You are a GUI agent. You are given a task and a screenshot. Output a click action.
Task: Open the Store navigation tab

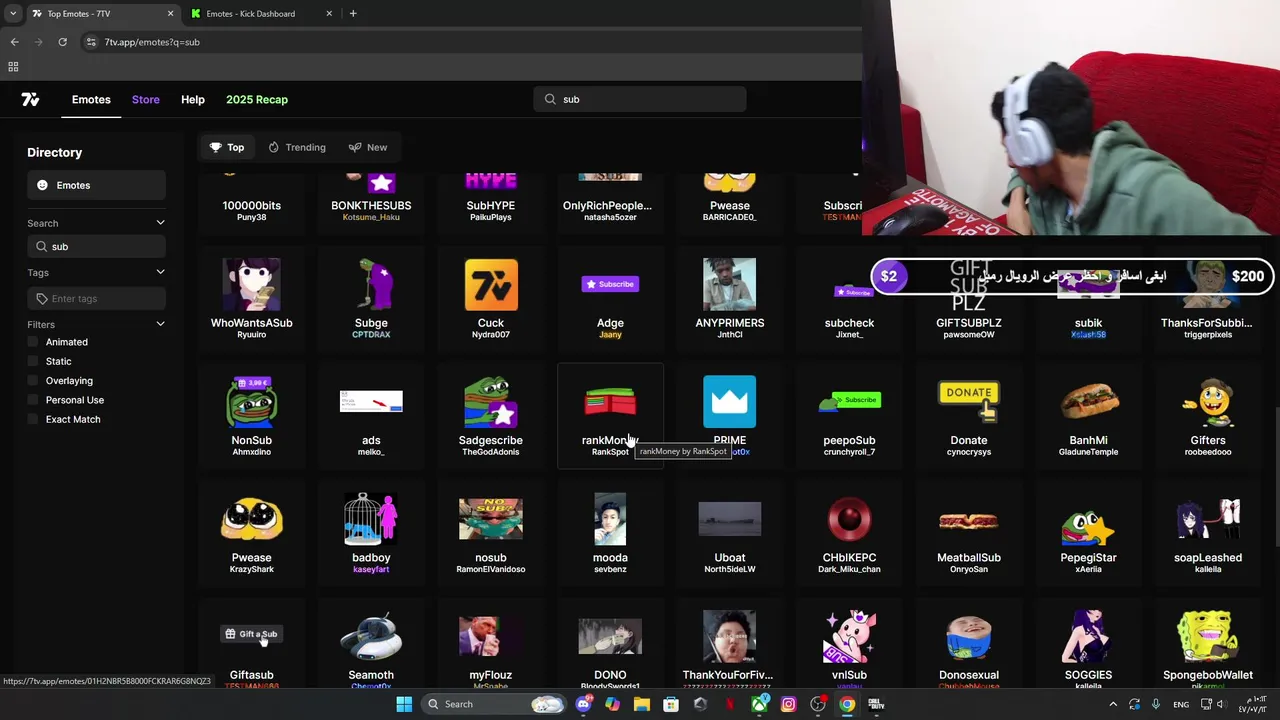(146, 99)
